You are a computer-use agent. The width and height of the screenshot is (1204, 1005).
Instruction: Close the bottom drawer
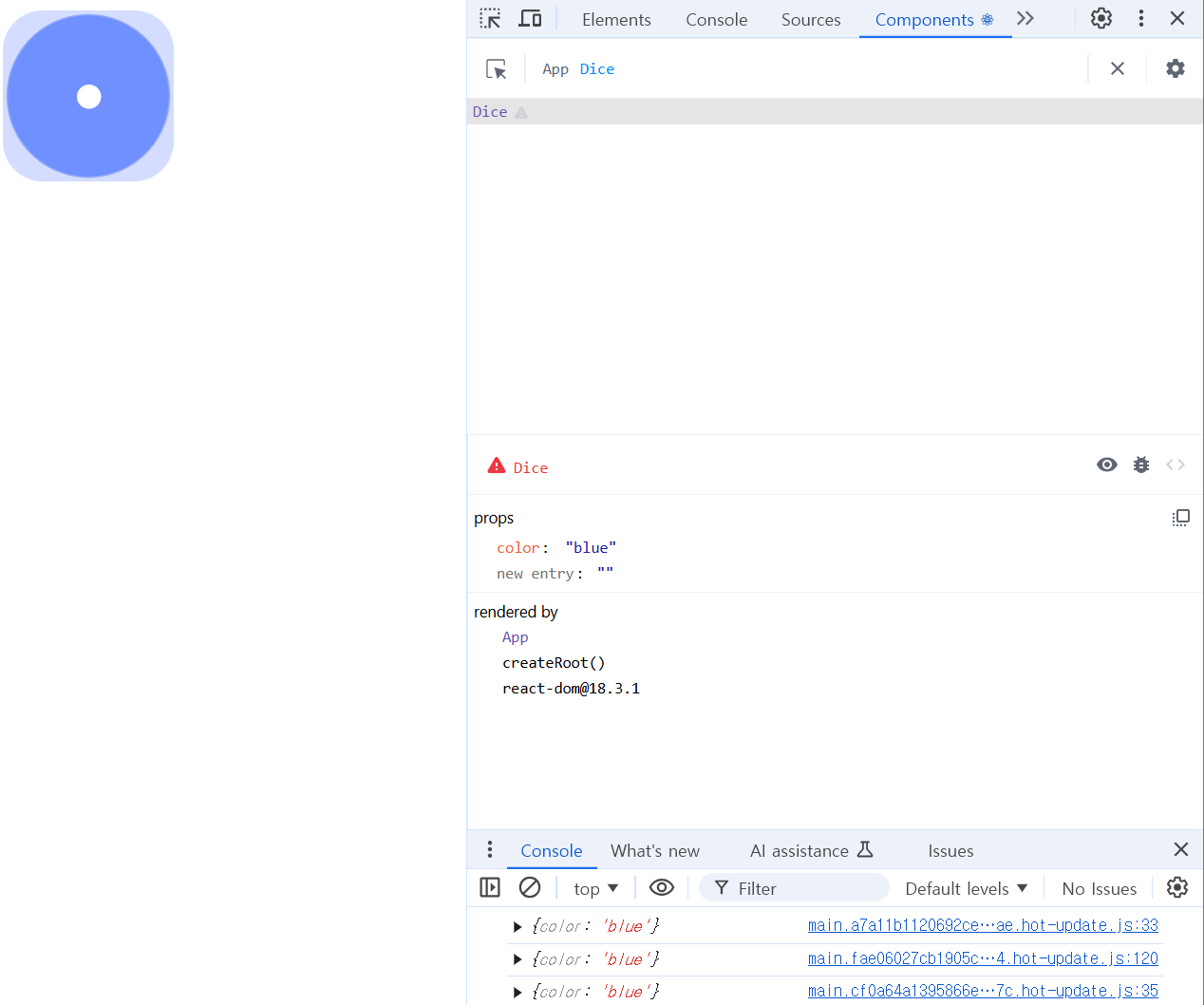[x=1181, y=849]
